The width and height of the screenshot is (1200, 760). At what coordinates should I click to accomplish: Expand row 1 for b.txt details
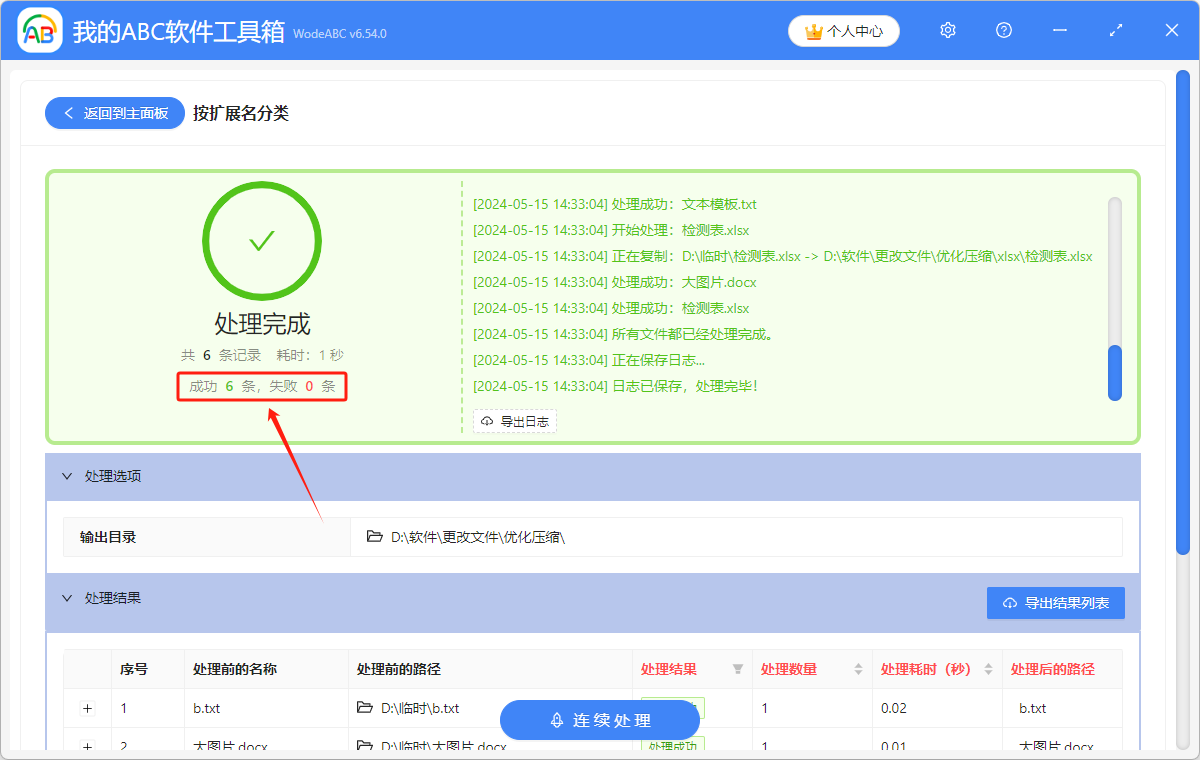(87, 708)
